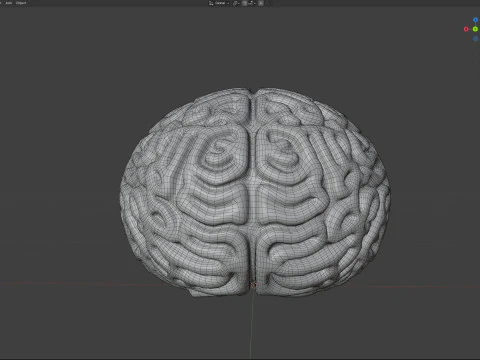Click the 3D cursor at the origin

click(254, 285)
